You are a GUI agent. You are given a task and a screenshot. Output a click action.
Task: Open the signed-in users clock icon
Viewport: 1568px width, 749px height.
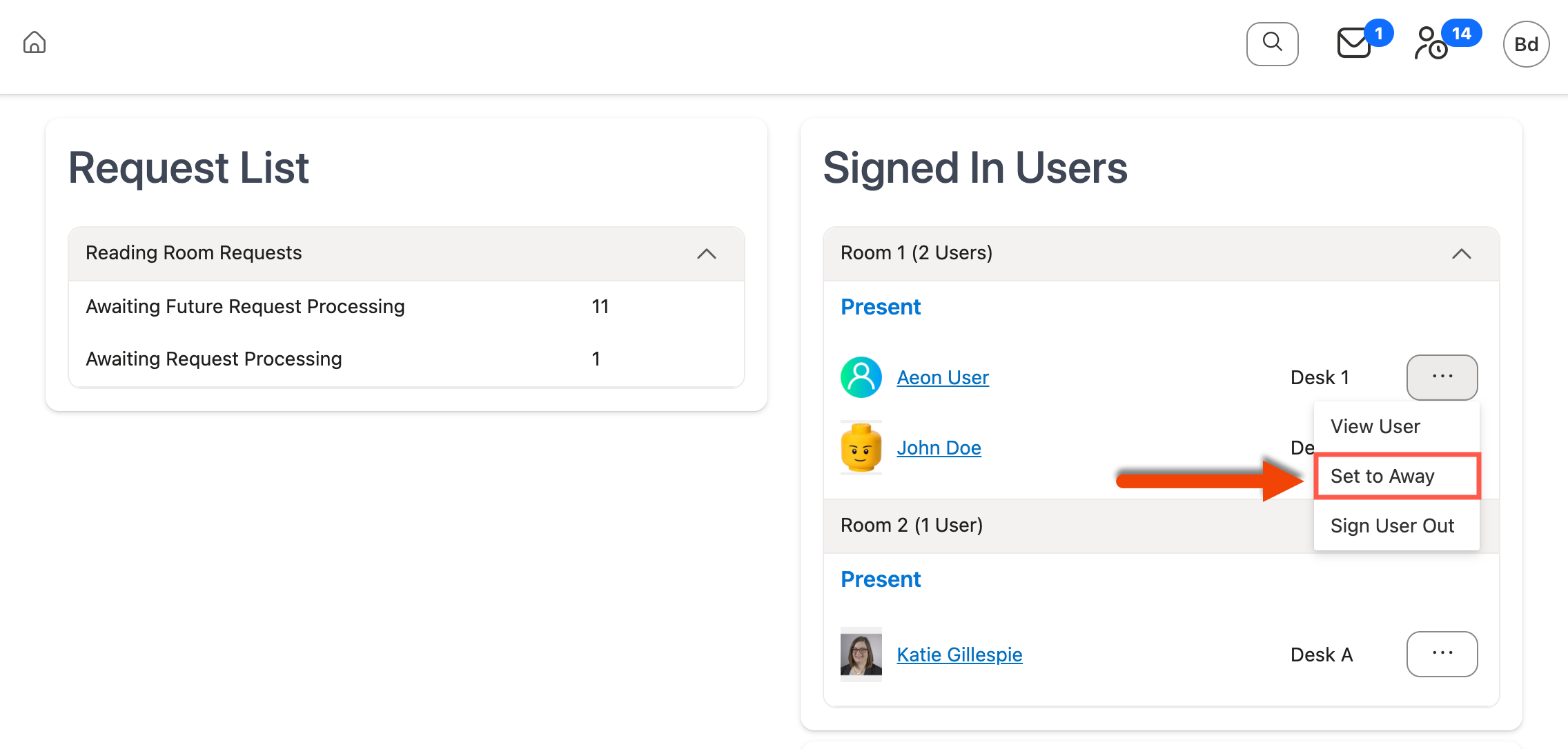1431,43
